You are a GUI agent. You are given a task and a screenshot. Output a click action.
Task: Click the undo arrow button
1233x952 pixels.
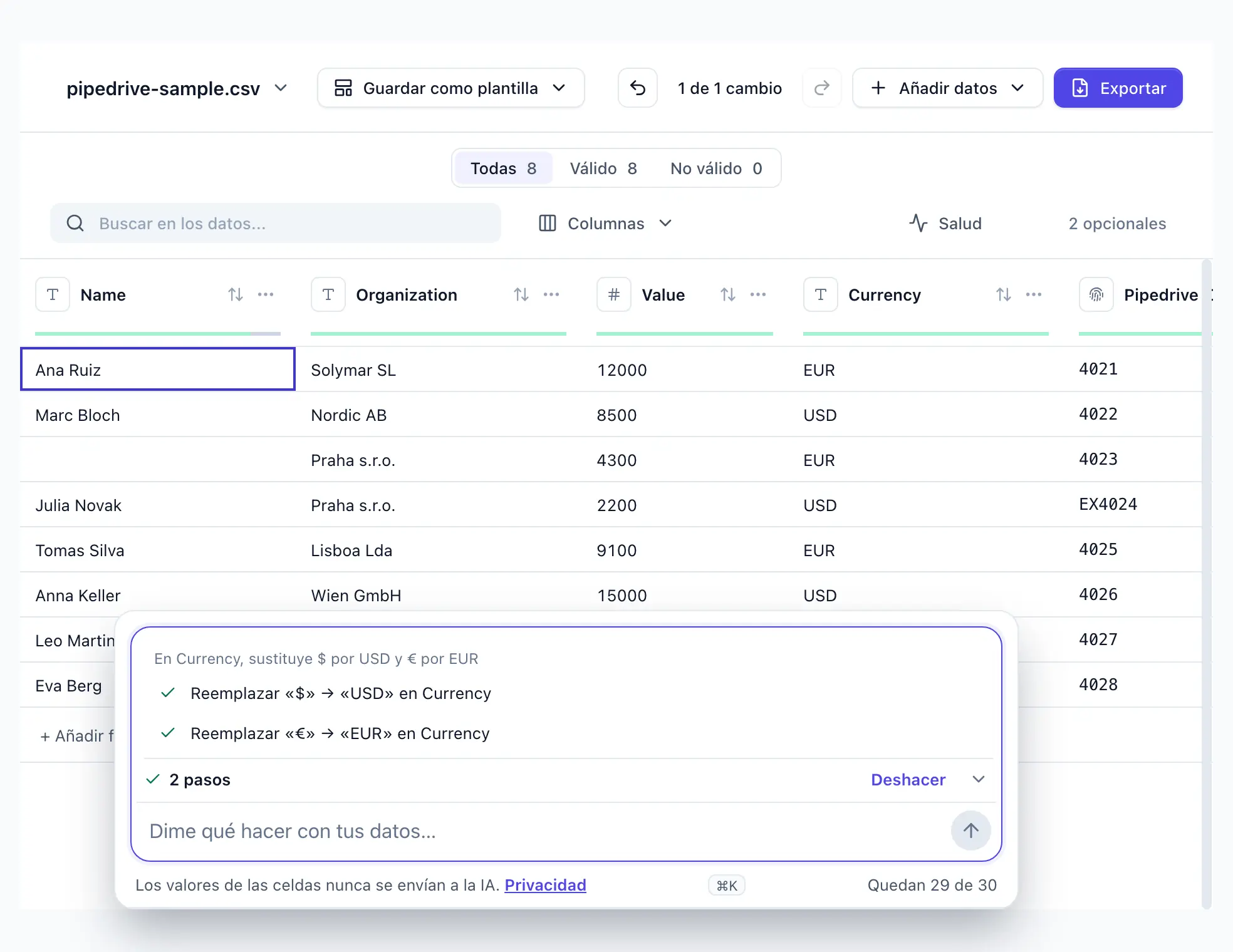coord(637,88)
